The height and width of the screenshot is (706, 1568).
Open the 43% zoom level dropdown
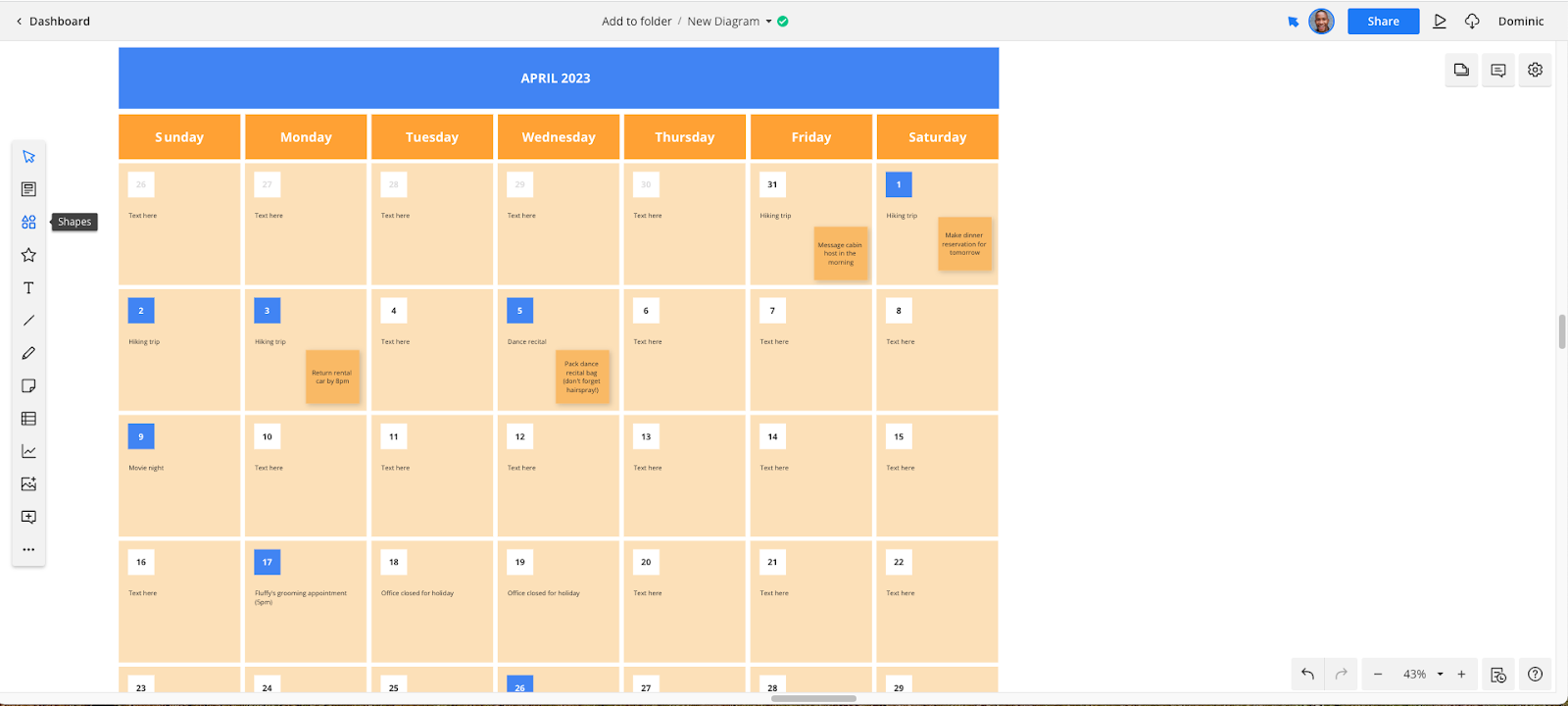coord(1423,674)
